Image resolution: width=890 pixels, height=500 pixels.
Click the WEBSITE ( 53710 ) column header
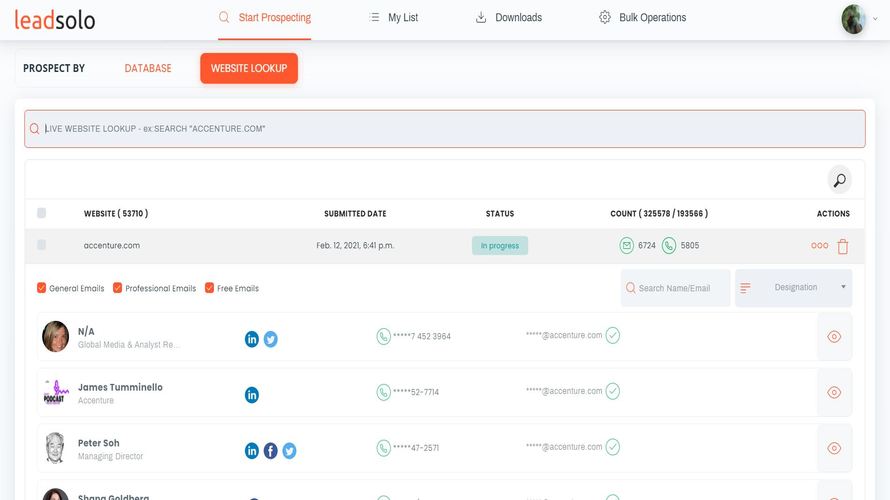coord(116,213)
